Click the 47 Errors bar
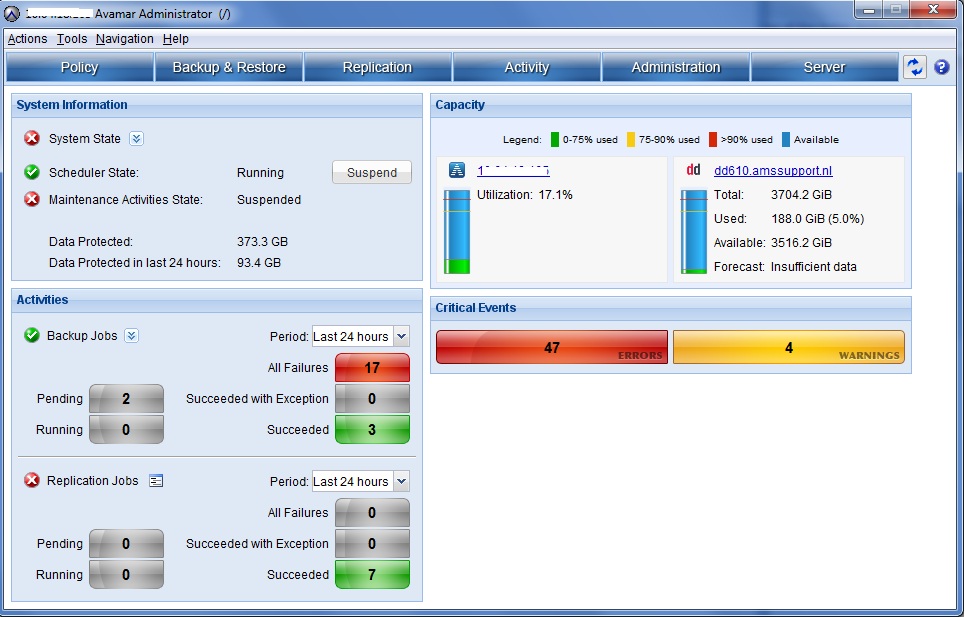Viewport: 965px width, 617px height. tap(551, 347)
